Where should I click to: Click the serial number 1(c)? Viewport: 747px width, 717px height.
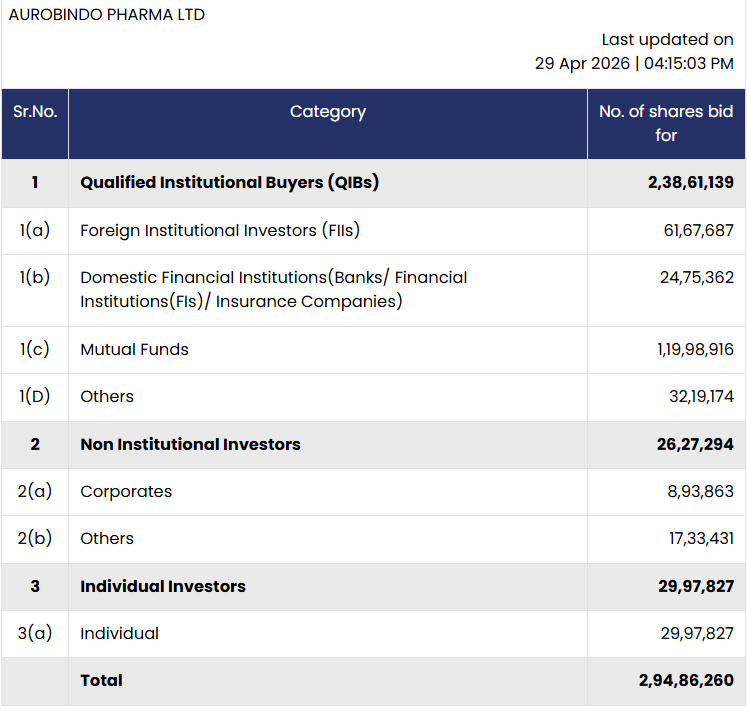pos(35,350)
